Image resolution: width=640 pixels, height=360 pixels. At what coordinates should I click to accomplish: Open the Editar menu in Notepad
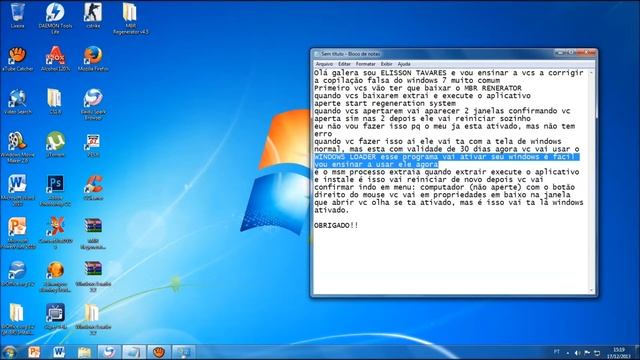coord(344,64)
